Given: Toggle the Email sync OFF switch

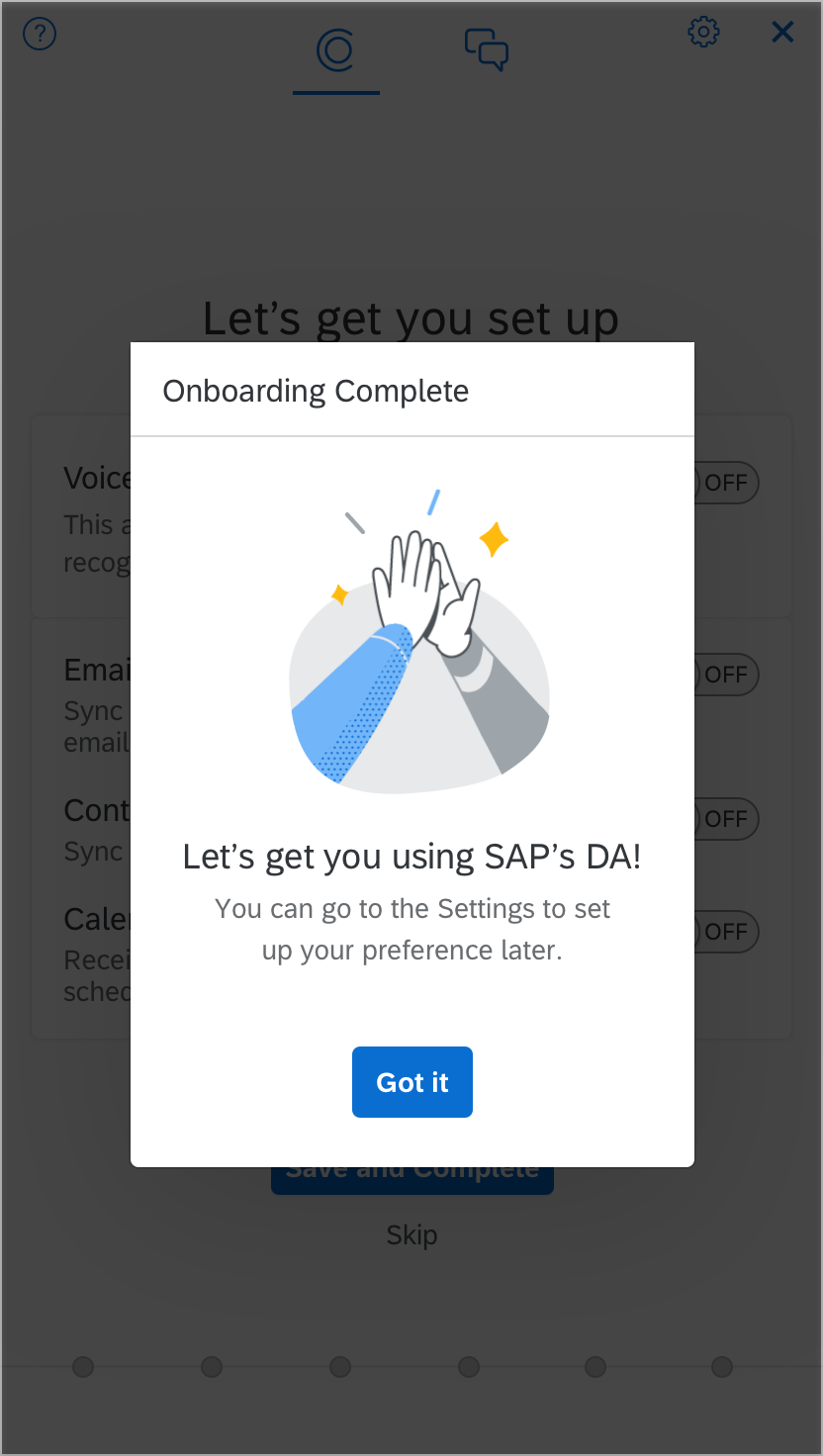Looking at the screenshot, I should click(x=725, y=675).
